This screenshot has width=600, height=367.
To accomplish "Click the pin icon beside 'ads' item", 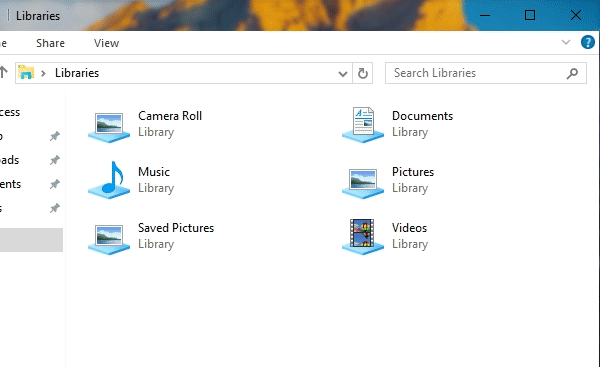I will 55,160.
